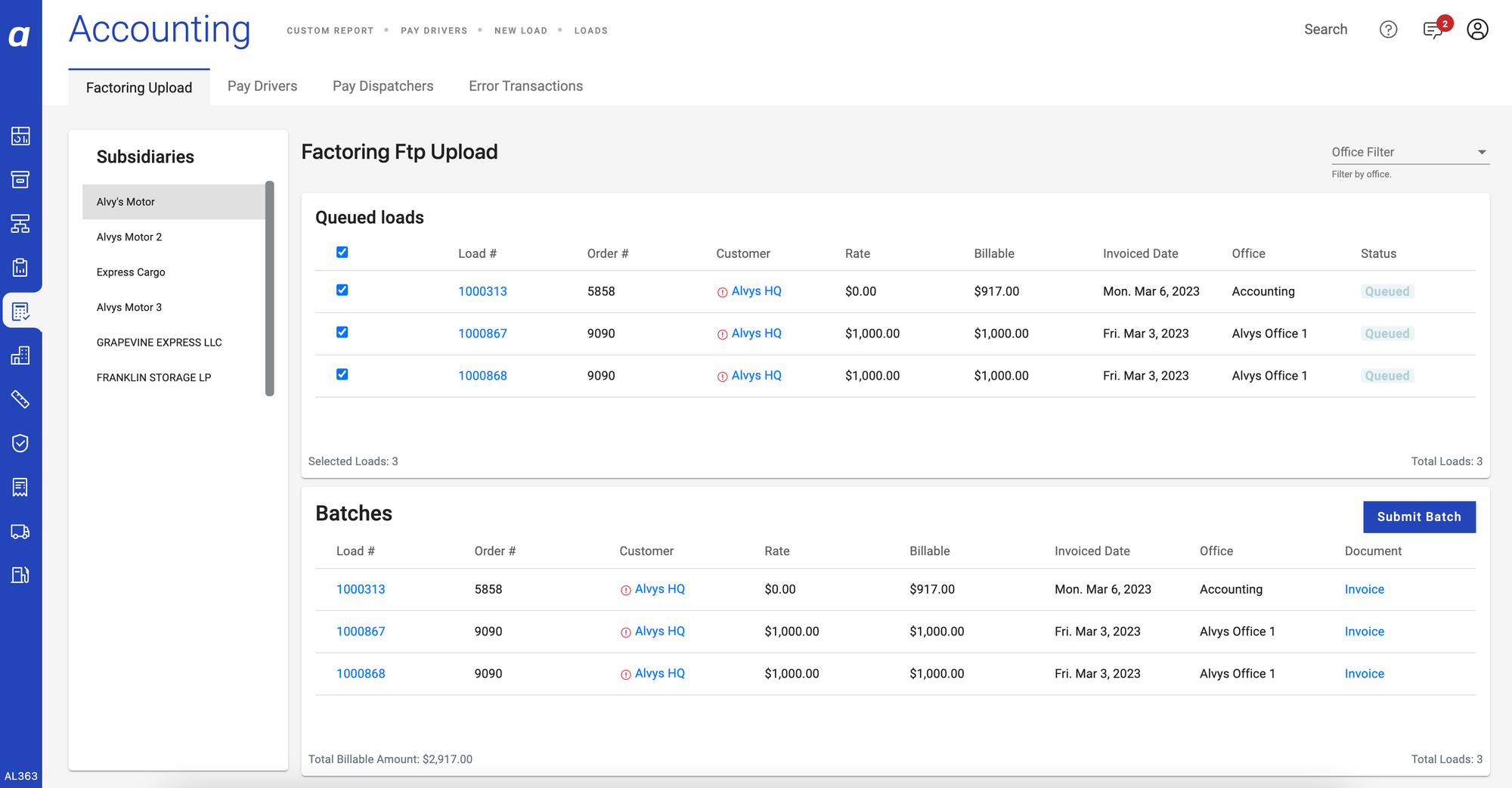Open Invoice document for batch load 1000868

coord(1365,675)
